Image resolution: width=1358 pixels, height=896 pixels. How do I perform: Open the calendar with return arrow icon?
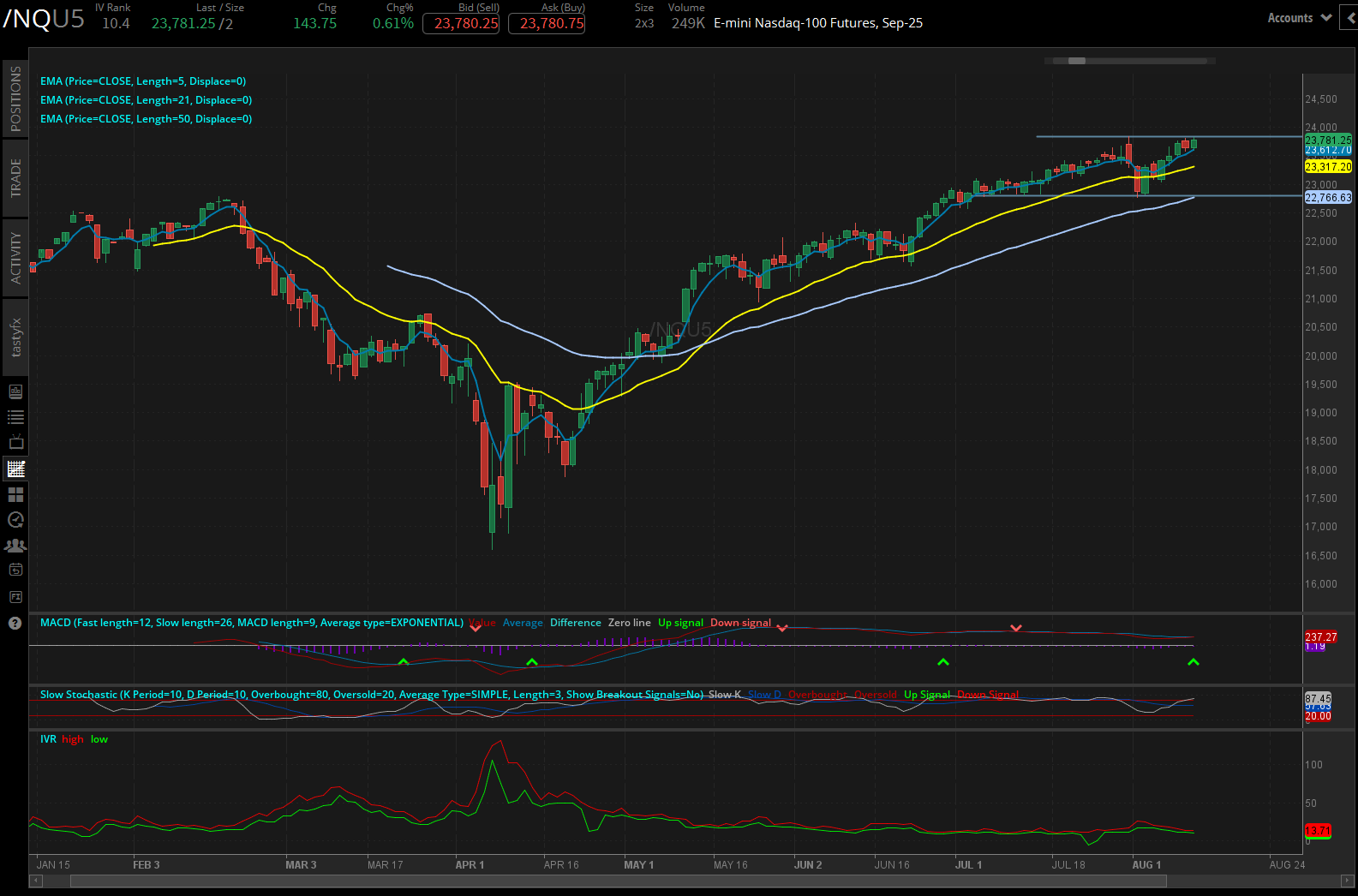tap(15, 570)
